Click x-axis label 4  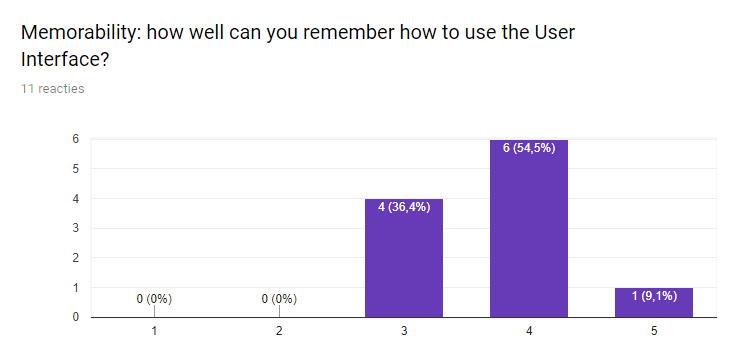coord(529,331)
